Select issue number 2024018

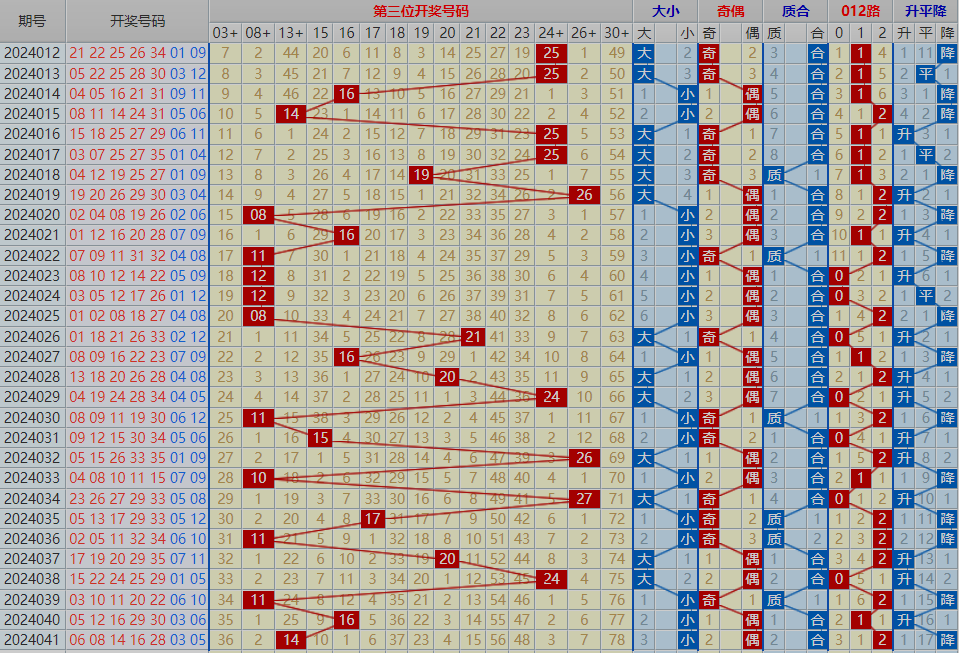tap(32, 175)
